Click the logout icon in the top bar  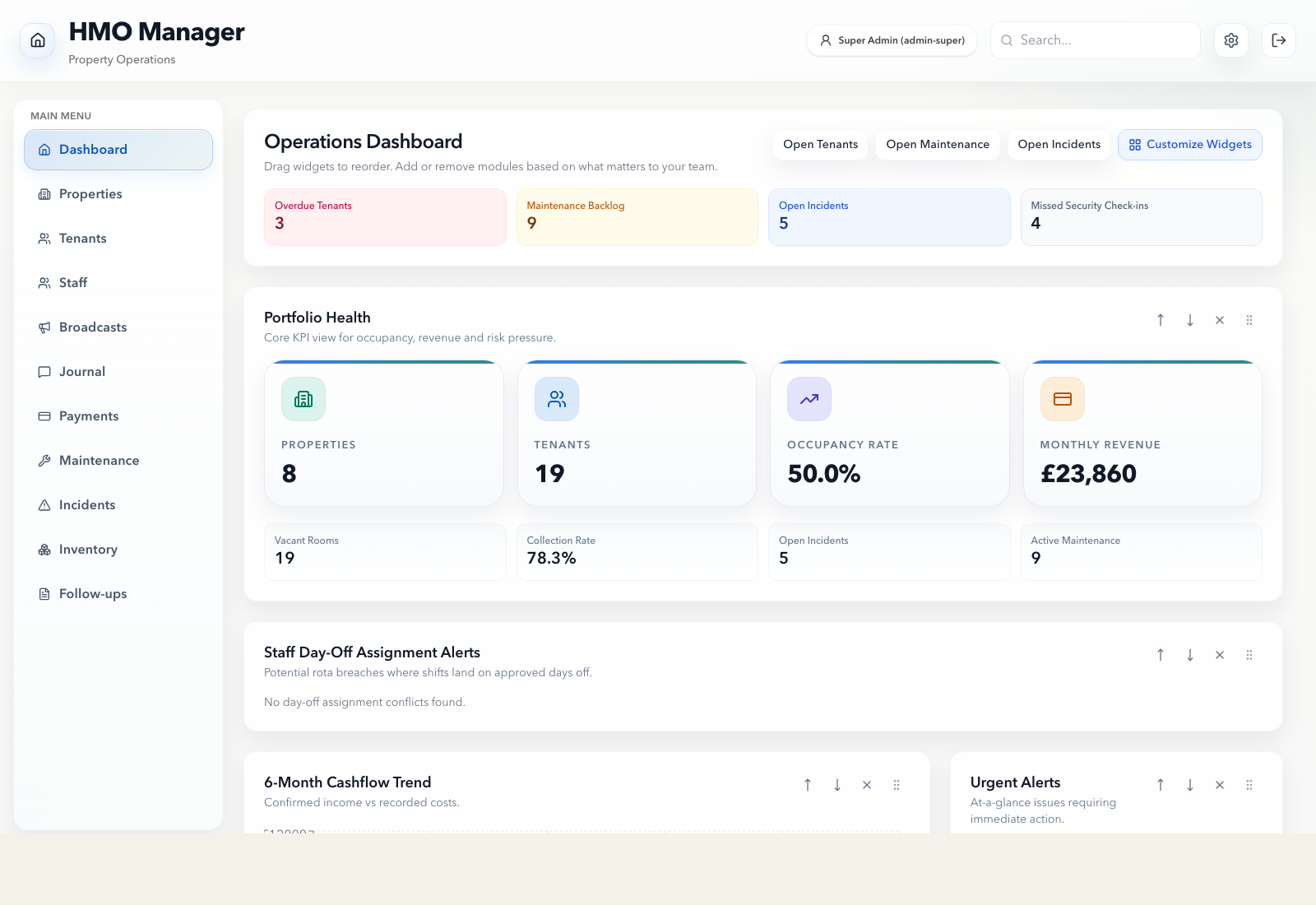[x=1278, y=39]
